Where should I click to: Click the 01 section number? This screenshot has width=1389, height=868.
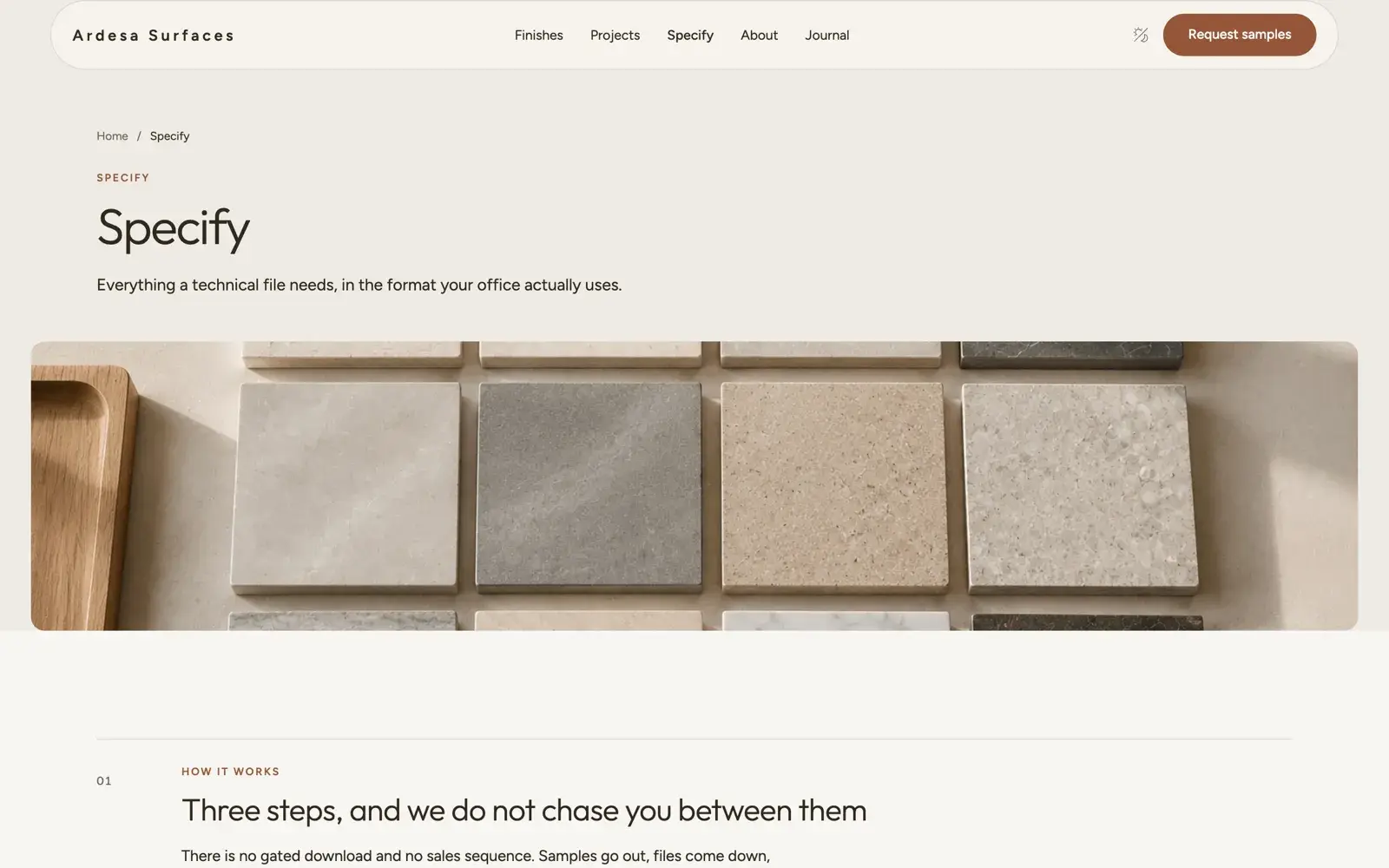tap(104, 781)
